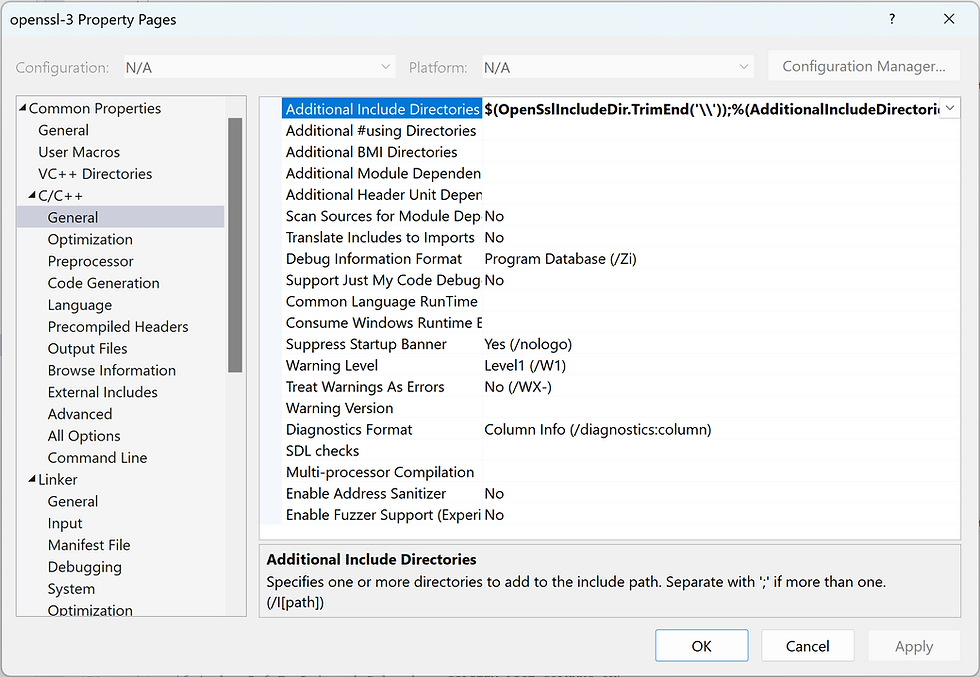The image size is (980, 677).
Task: Click Suppress Startup Banner property
Action: point(366,344)
